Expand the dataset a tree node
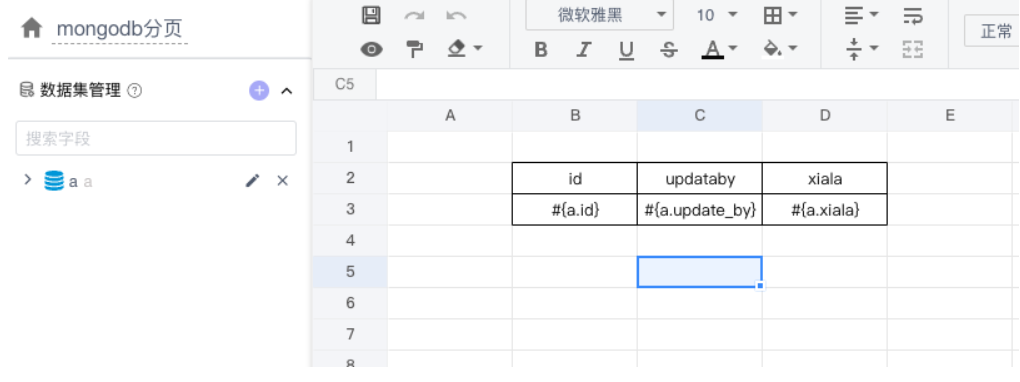This screenshot has height=382, width=1020. (27, 179)
